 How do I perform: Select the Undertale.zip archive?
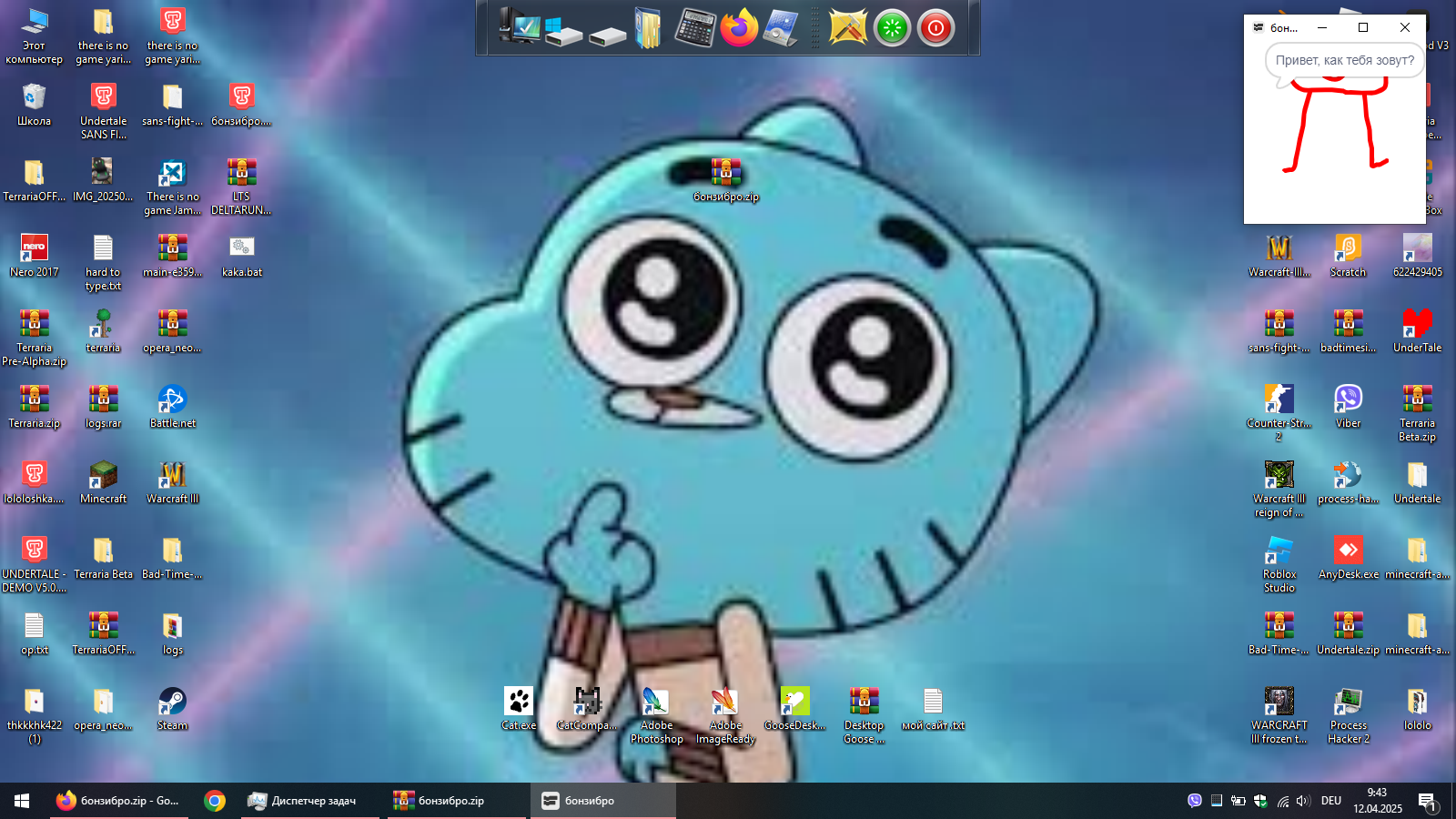click(1348, 633)
